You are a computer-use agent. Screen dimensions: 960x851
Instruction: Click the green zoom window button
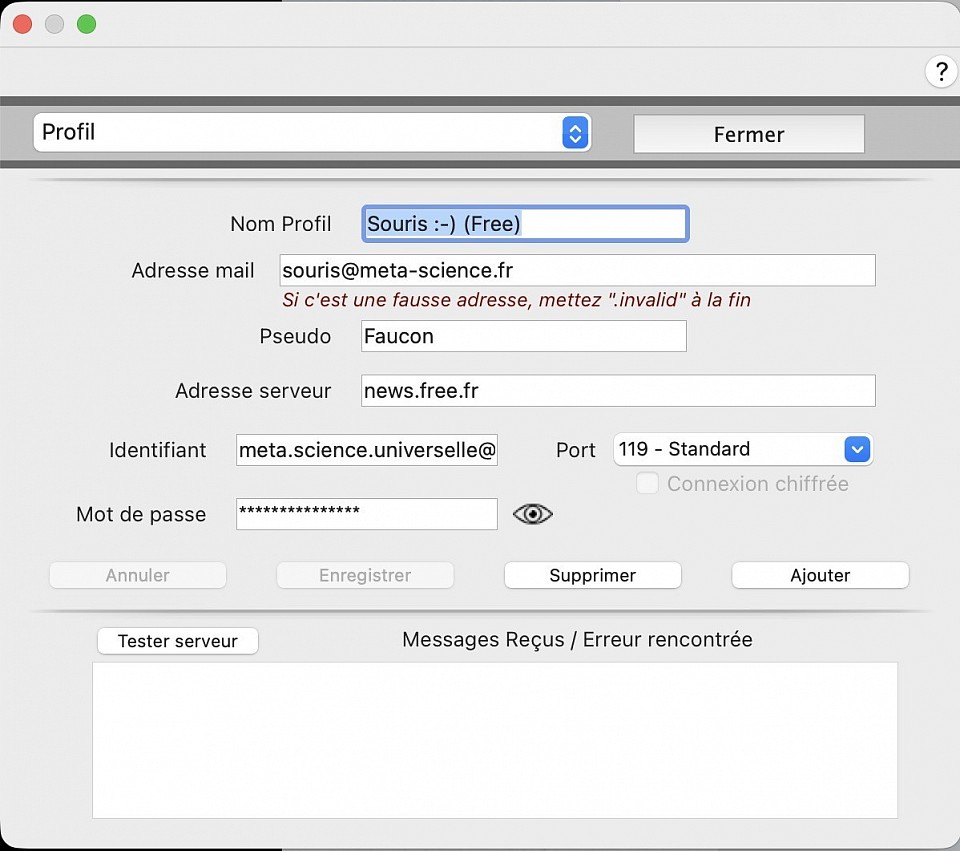pyautogui.click(x=87, y=24)
